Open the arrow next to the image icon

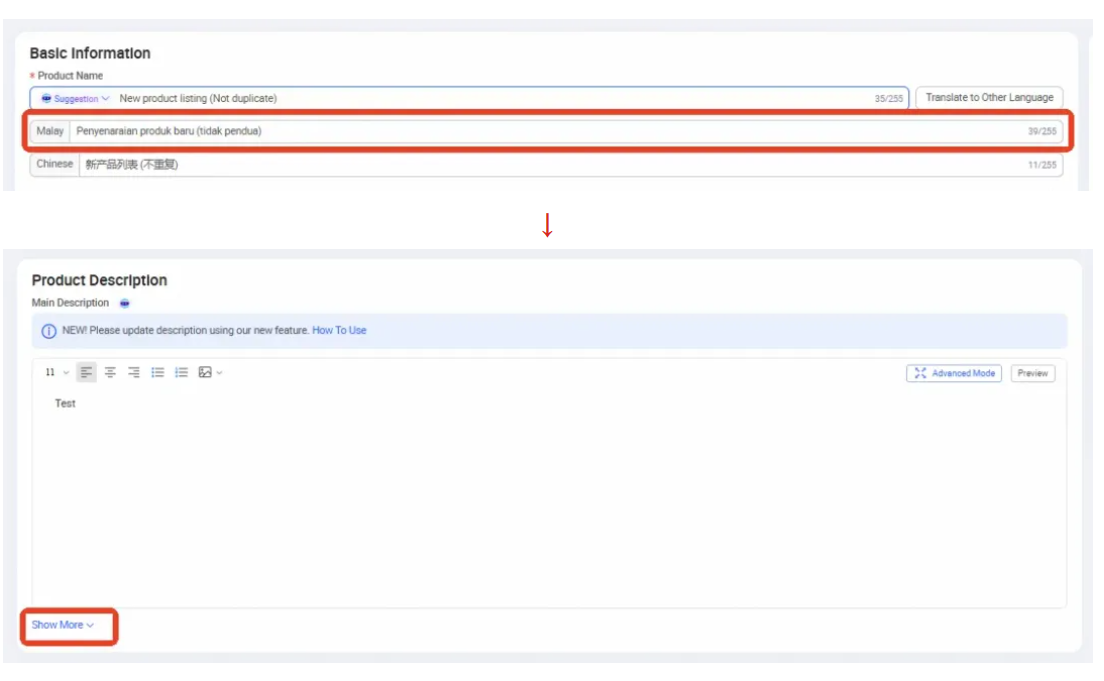click(220, 373)
